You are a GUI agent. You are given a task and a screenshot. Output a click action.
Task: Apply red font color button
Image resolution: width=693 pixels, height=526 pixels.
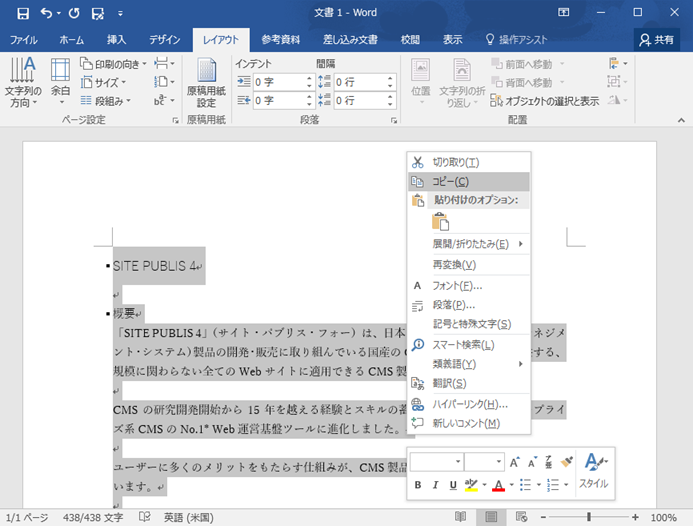499,485
